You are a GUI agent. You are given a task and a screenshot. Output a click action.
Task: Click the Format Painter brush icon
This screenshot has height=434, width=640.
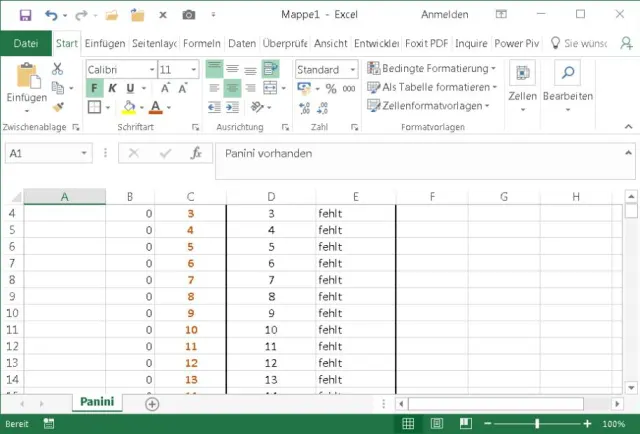57,107
